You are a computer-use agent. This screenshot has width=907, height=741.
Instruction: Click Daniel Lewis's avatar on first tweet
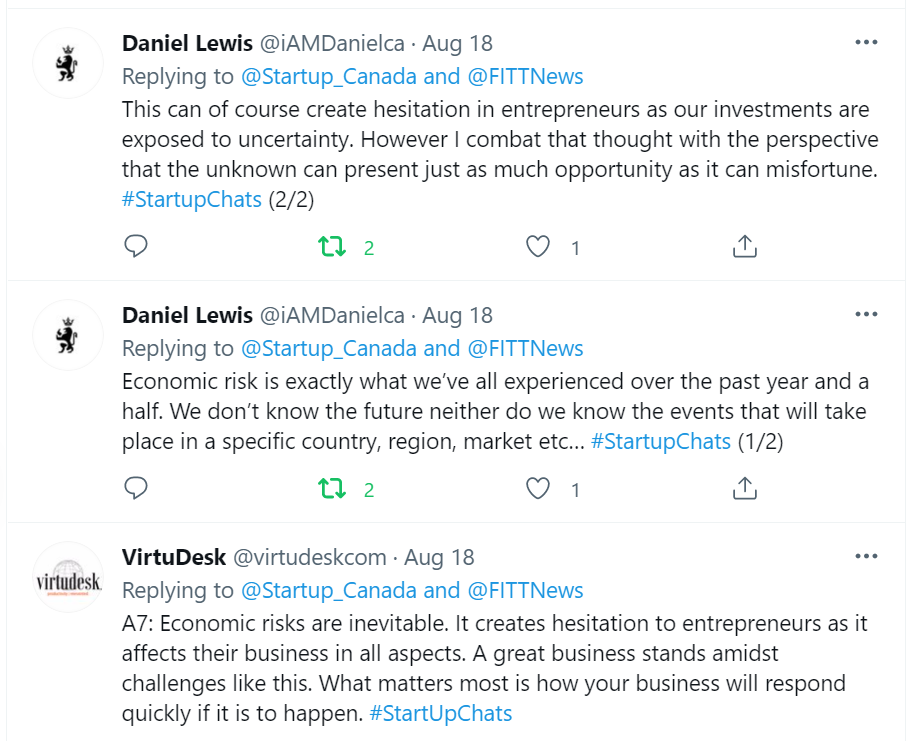[68, 64]
